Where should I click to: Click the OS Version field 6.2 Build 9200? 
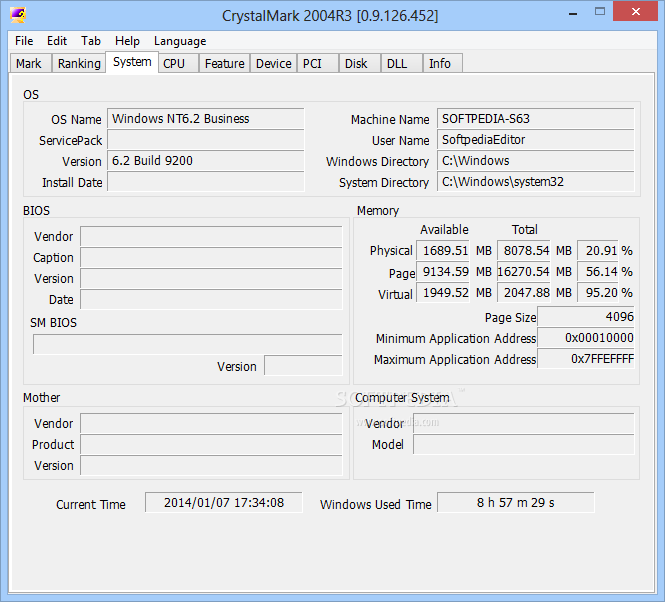coord(206,161)
